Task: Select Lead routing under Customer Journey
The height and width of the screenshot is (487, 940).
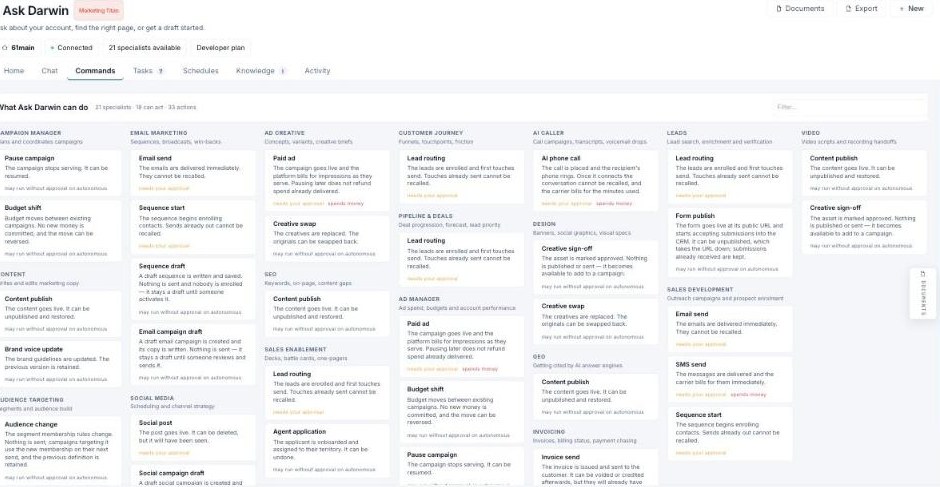Action: coord(461,177)
